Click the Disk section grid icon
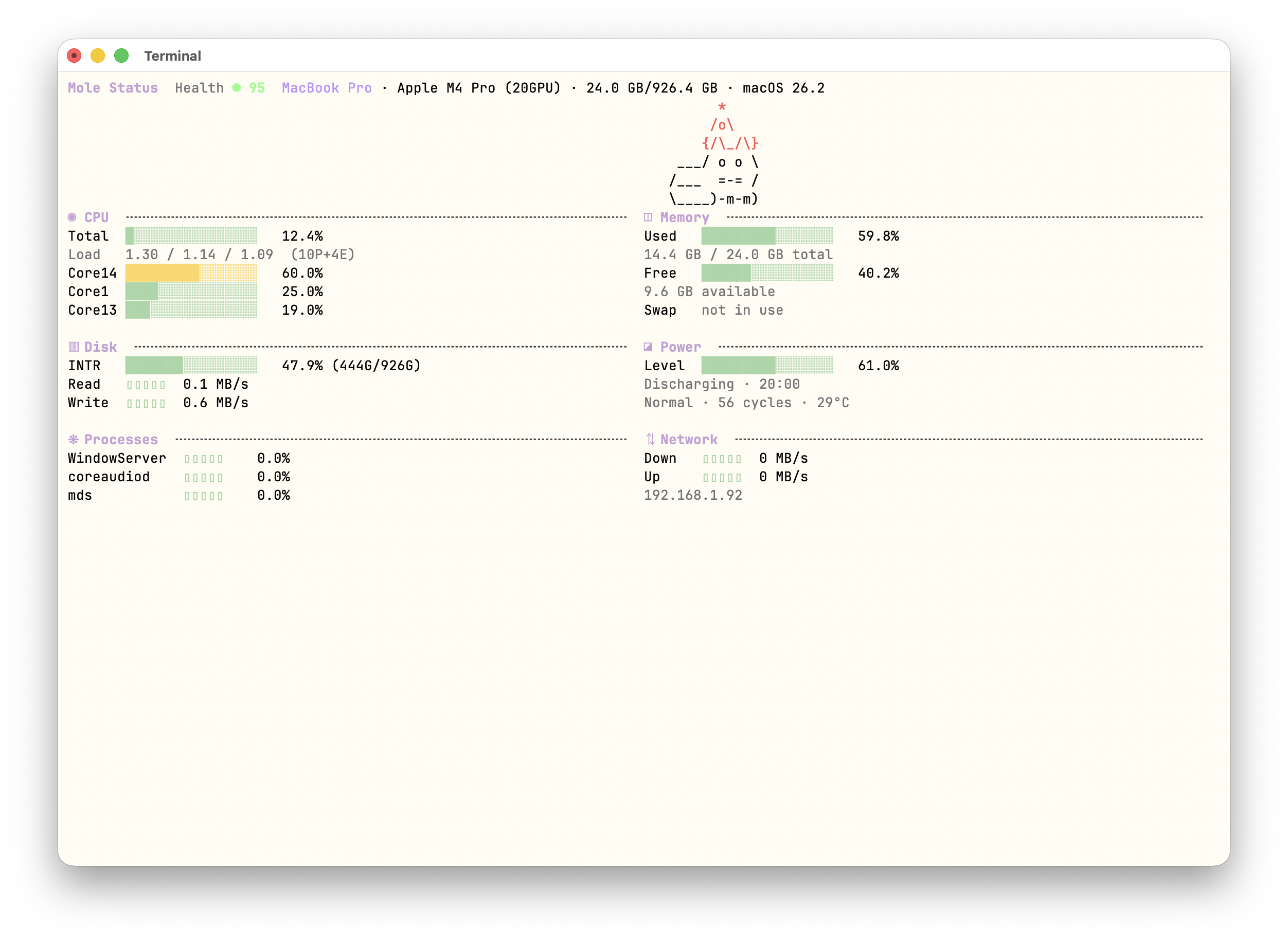The image size is (1288, 942). coord(74,347)
